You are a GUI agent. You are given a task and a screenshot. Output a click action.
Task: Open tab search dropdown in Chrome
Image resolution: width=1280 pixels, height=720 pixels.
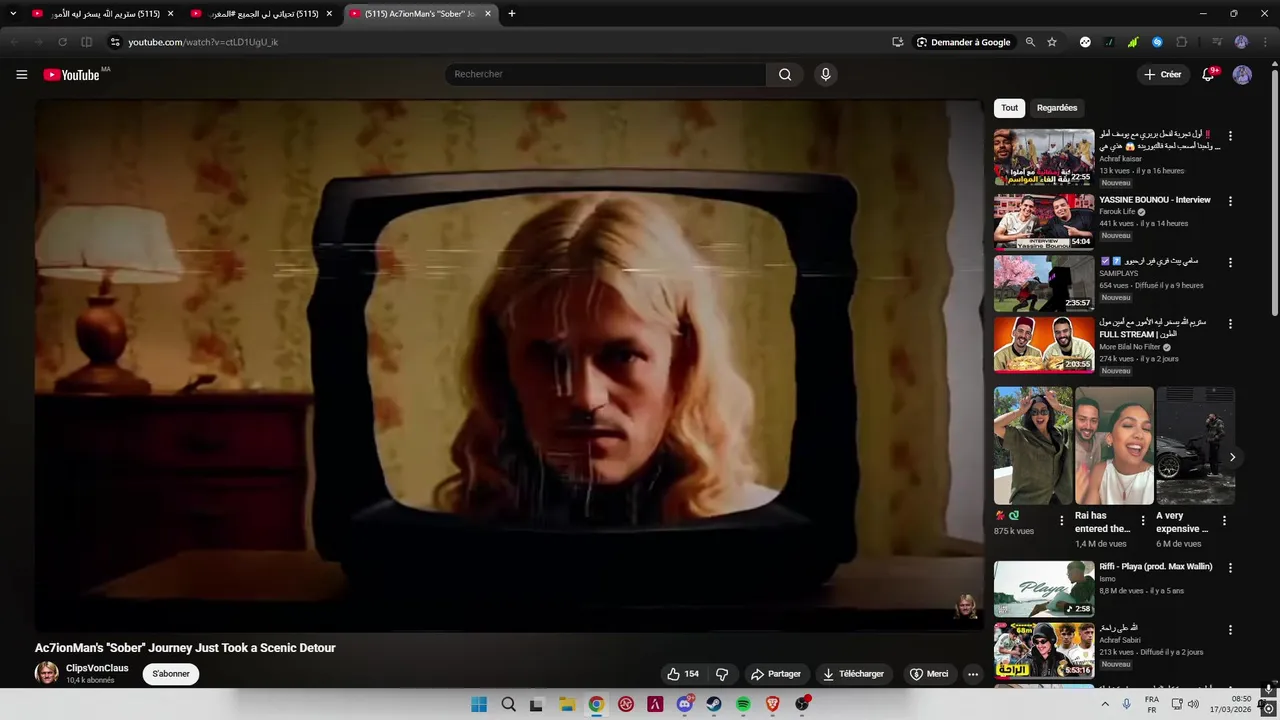coord(13,13)
